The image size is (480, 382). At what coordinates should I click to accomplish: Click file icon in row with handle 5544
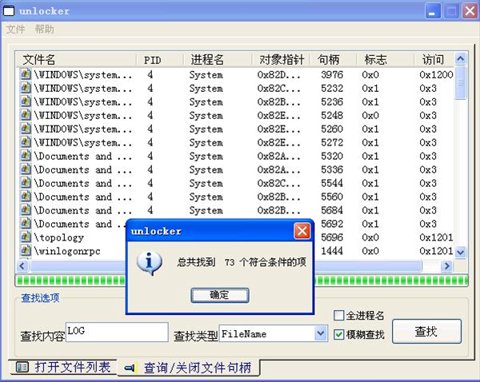25,183
